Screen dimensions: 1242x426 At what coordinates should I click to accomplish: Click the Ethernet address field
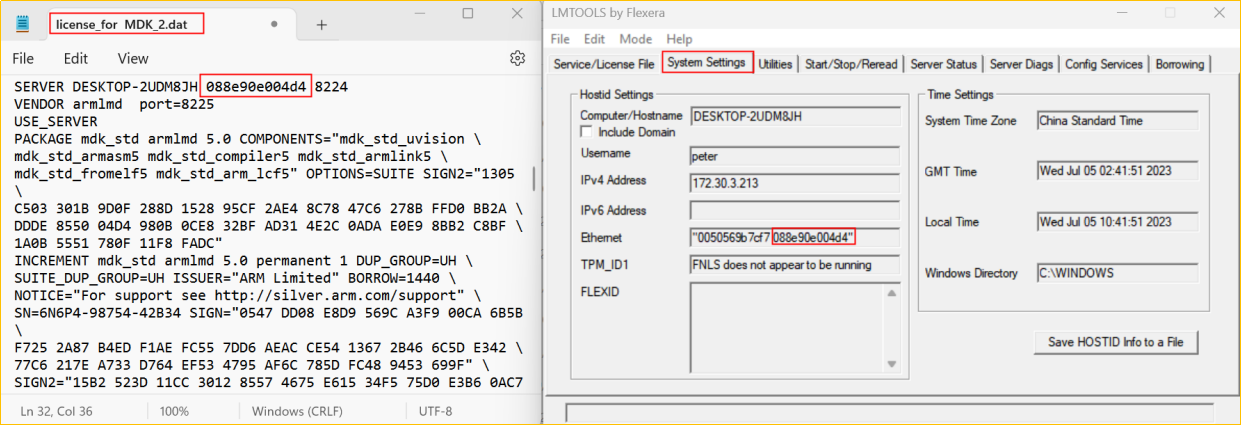point(793,238)
